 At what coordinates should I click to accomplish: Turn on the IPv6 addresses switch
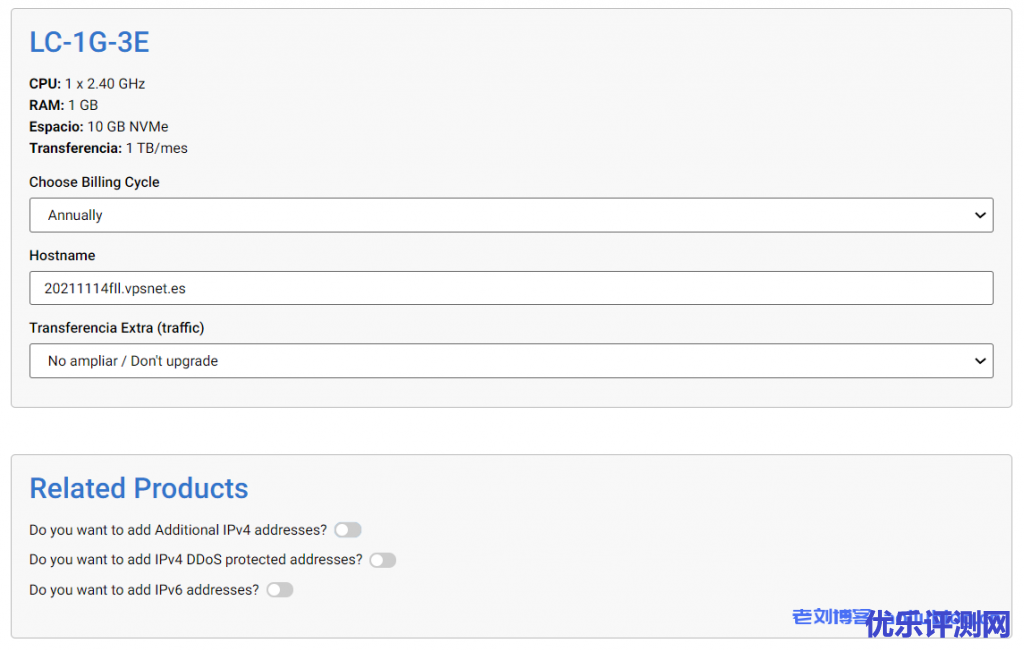tap(280, 590)
